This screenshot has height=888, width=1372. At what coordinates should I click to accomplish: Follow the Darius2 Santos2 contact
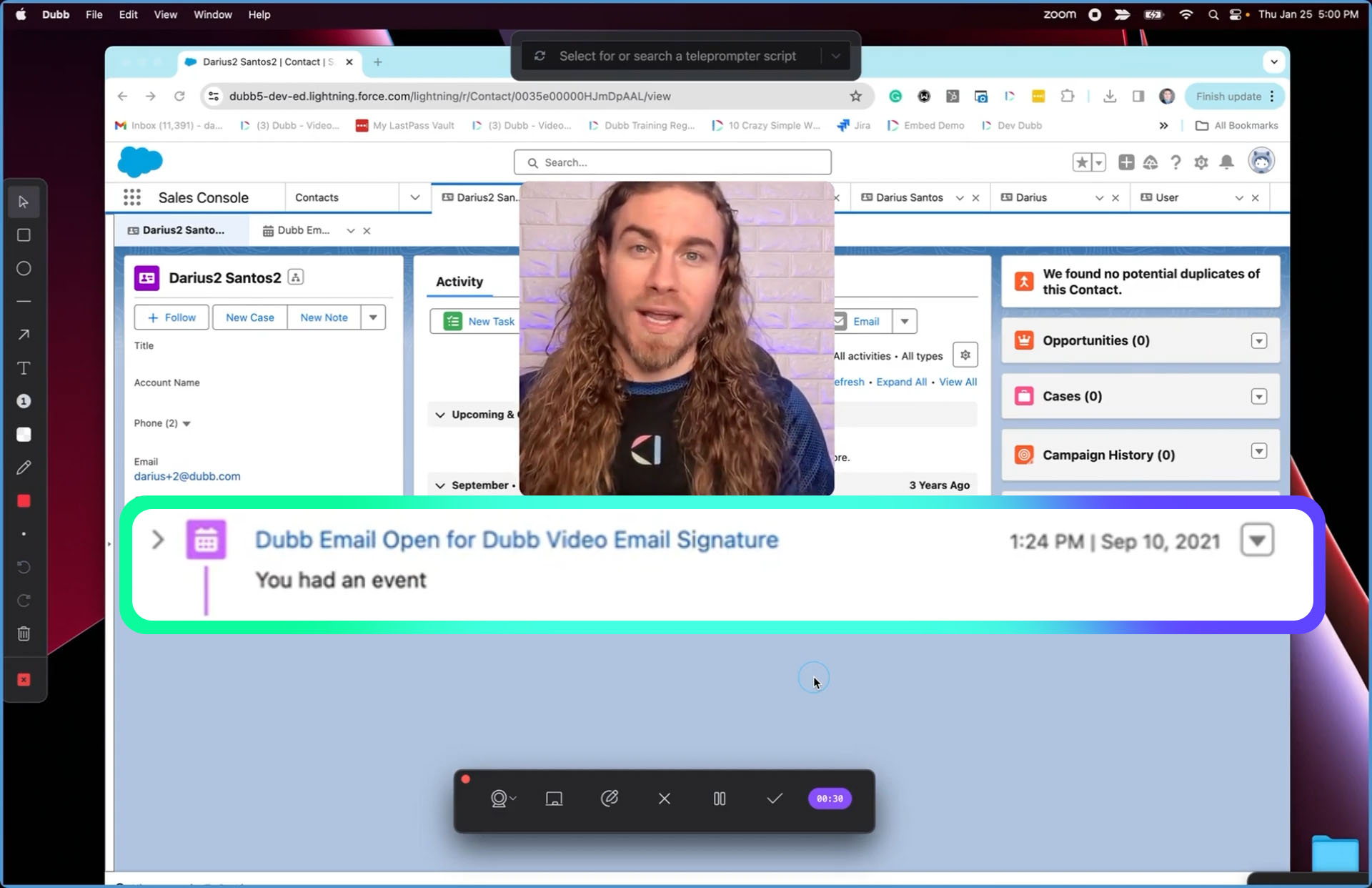coord(171,317)
